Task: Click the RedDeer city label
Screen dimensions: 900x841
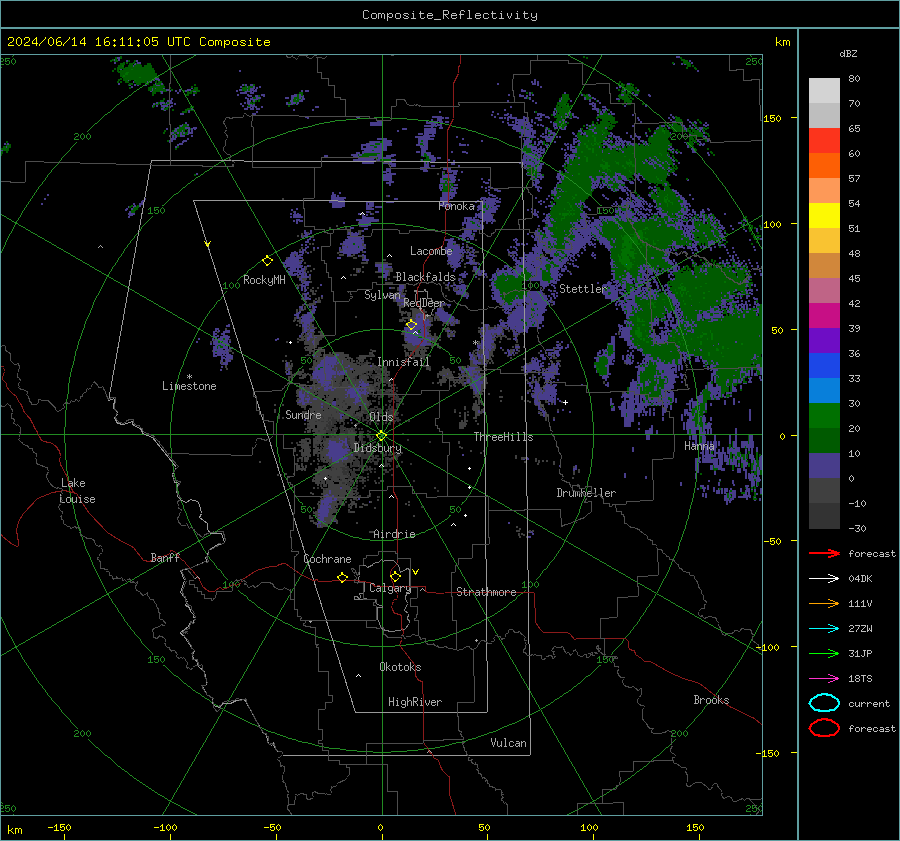Action: pyautogui.click(x=424, y=303)
